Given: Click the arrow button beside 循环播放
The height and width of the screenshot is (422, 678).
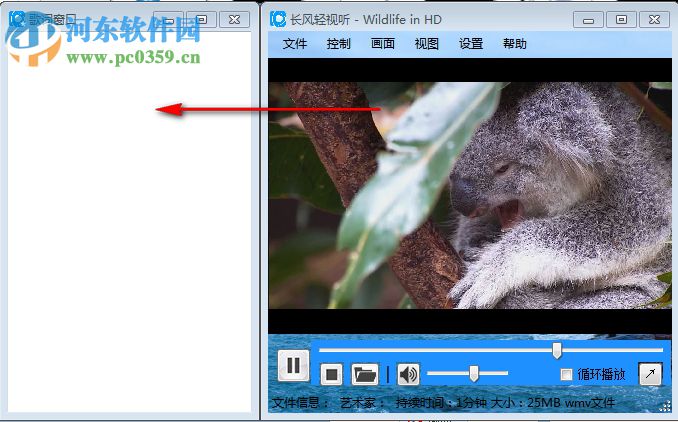Looking at the screenshot, I should pos(650,374).
